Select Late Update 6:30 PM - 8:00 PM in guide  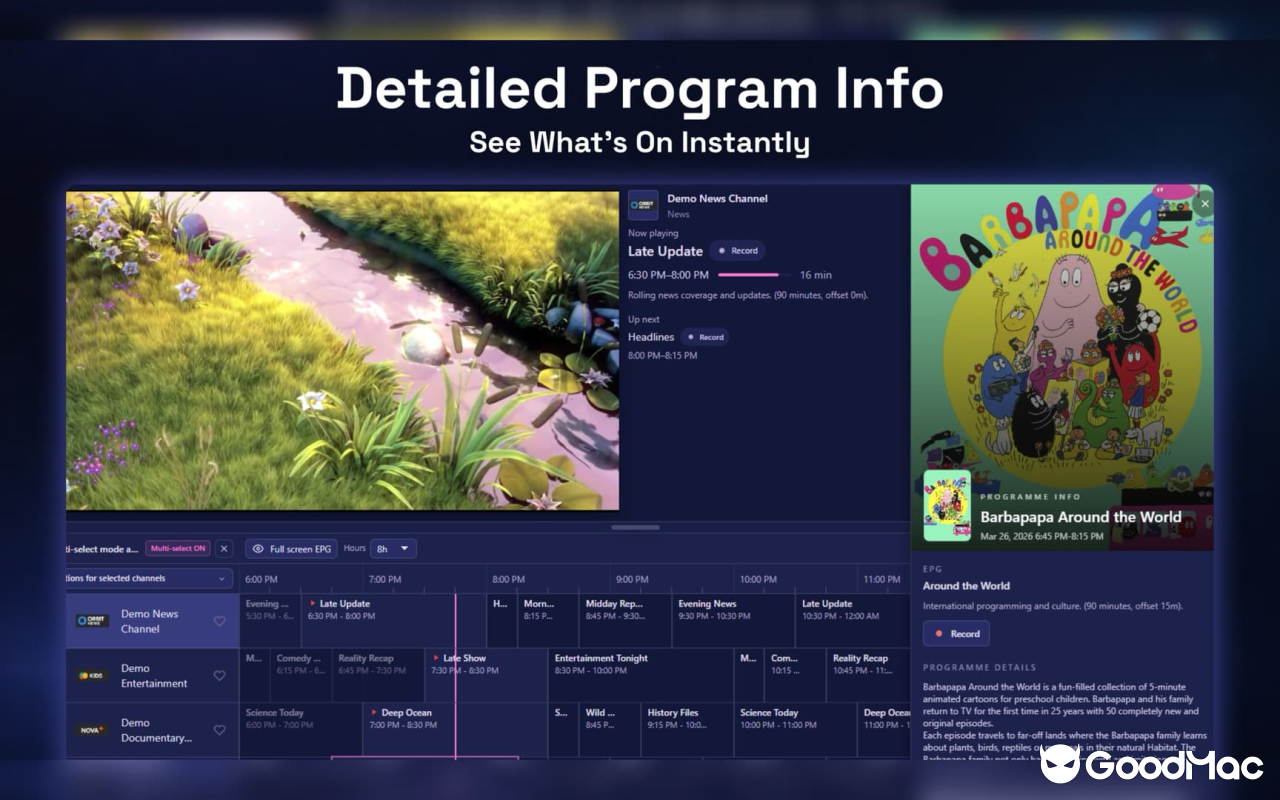pos(394,621)
